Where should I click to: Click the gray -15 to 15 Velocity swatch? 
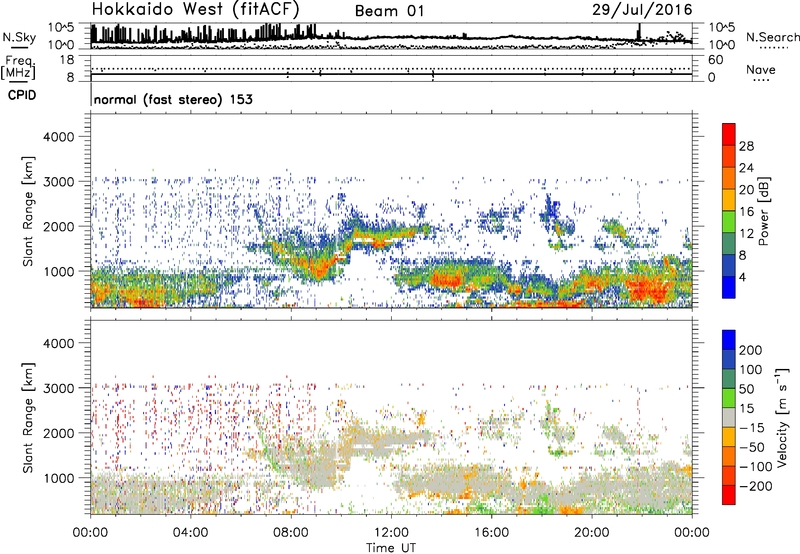[x=729, y=417]
